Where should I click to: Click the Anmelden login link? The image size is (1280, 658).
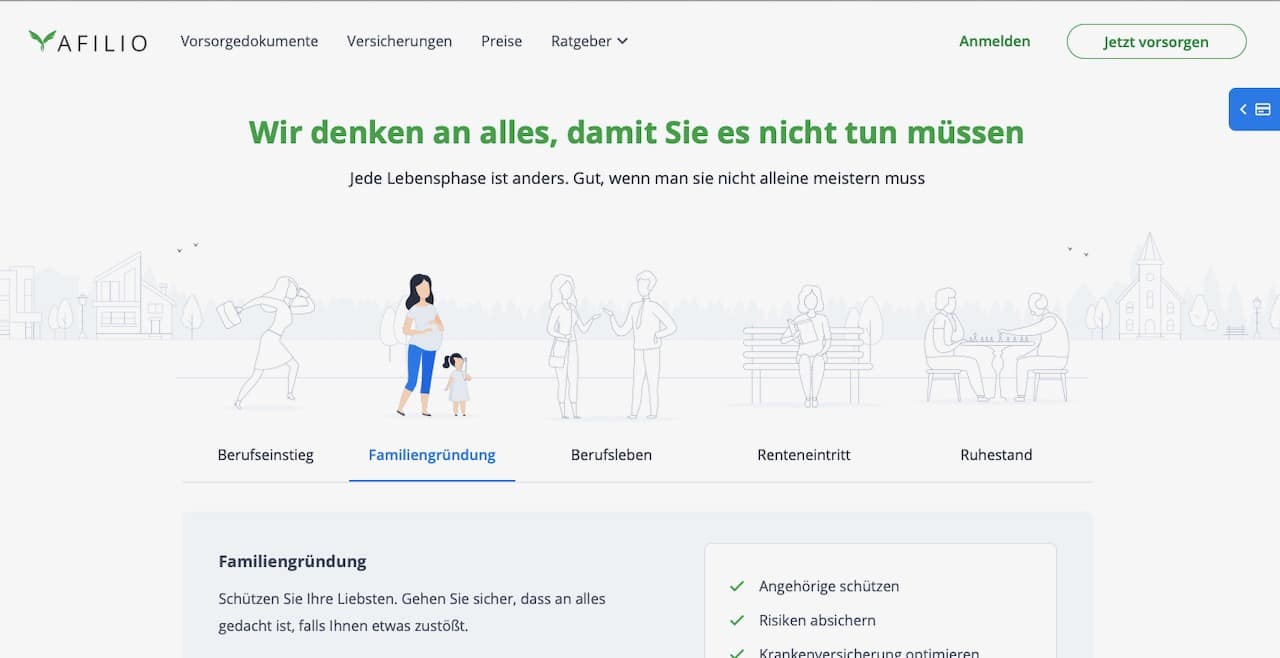(x=994, y=41)
